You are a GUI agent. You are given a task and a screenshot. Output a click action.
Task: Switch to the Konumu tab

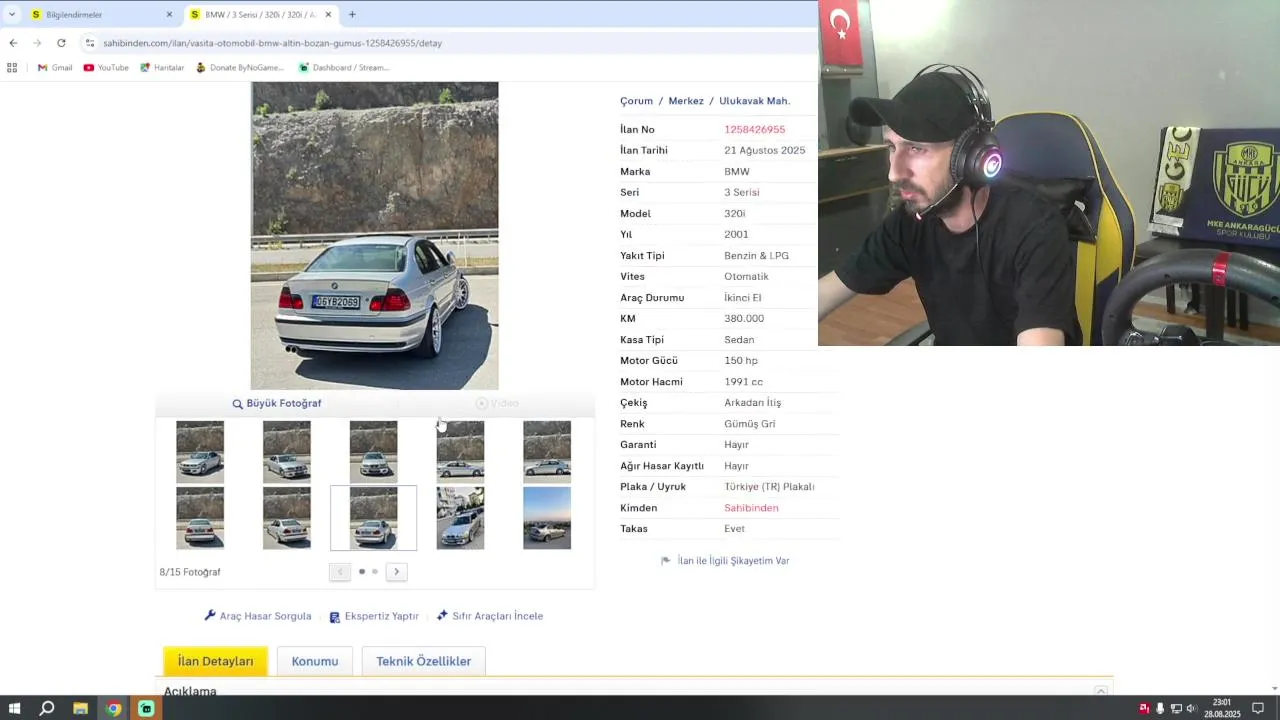(x=315, y=661)
